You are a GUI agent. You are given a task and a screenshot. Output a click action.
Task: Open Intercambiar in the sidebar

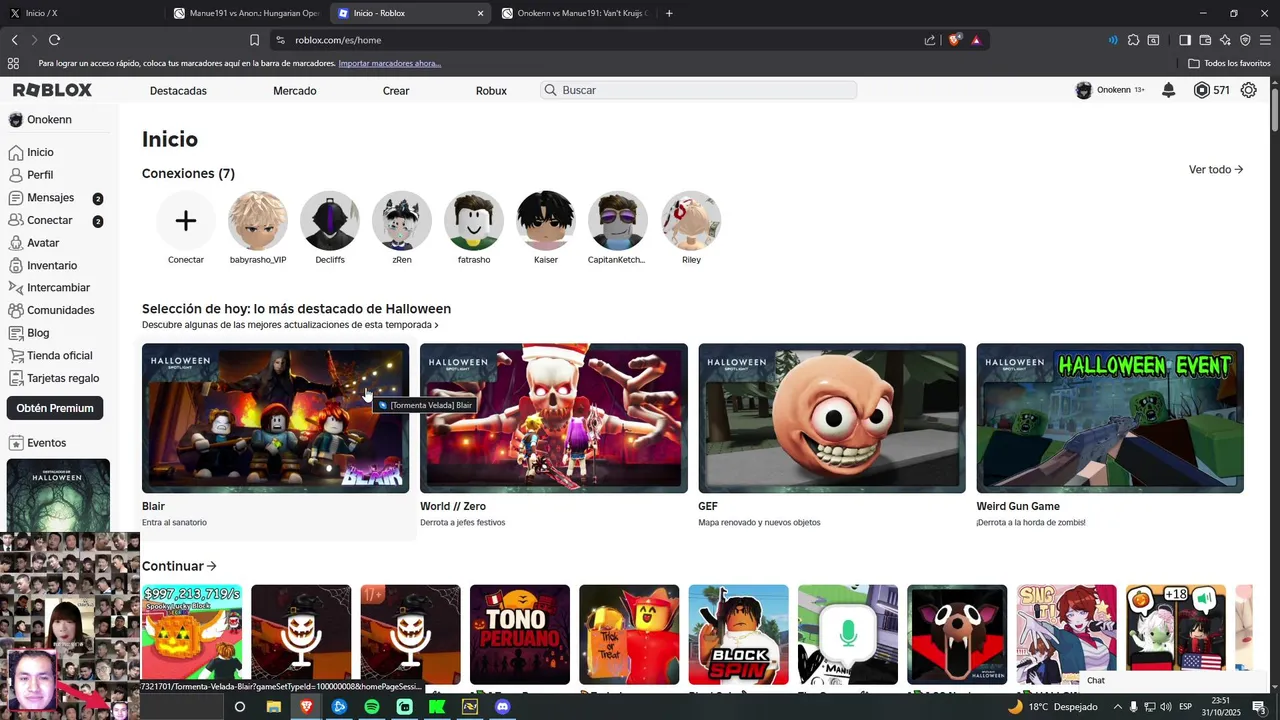tap(49, 288)
